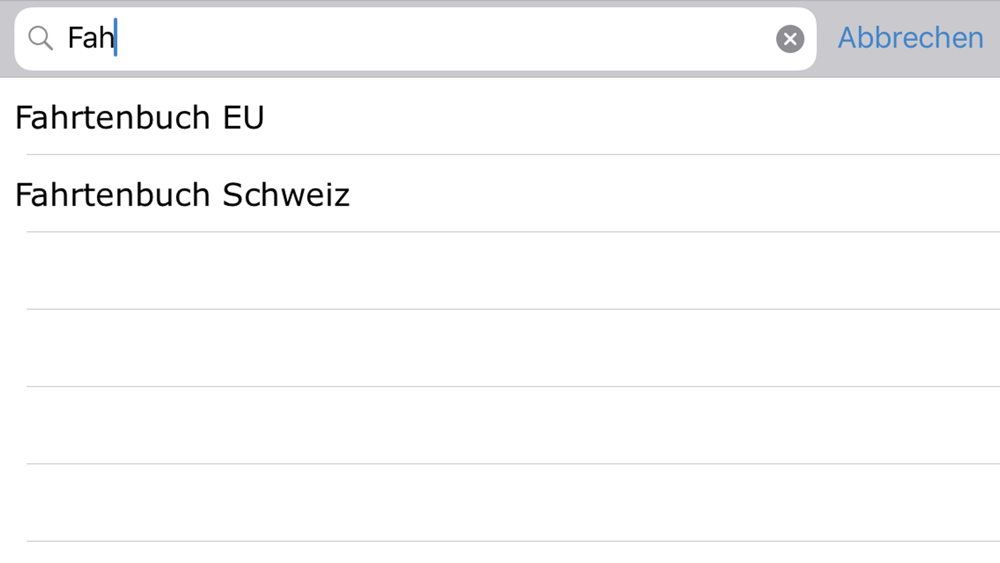1000x563 pixels.
Task: Click the word "Schweiz" in the second result
Action: pos(286,195)
